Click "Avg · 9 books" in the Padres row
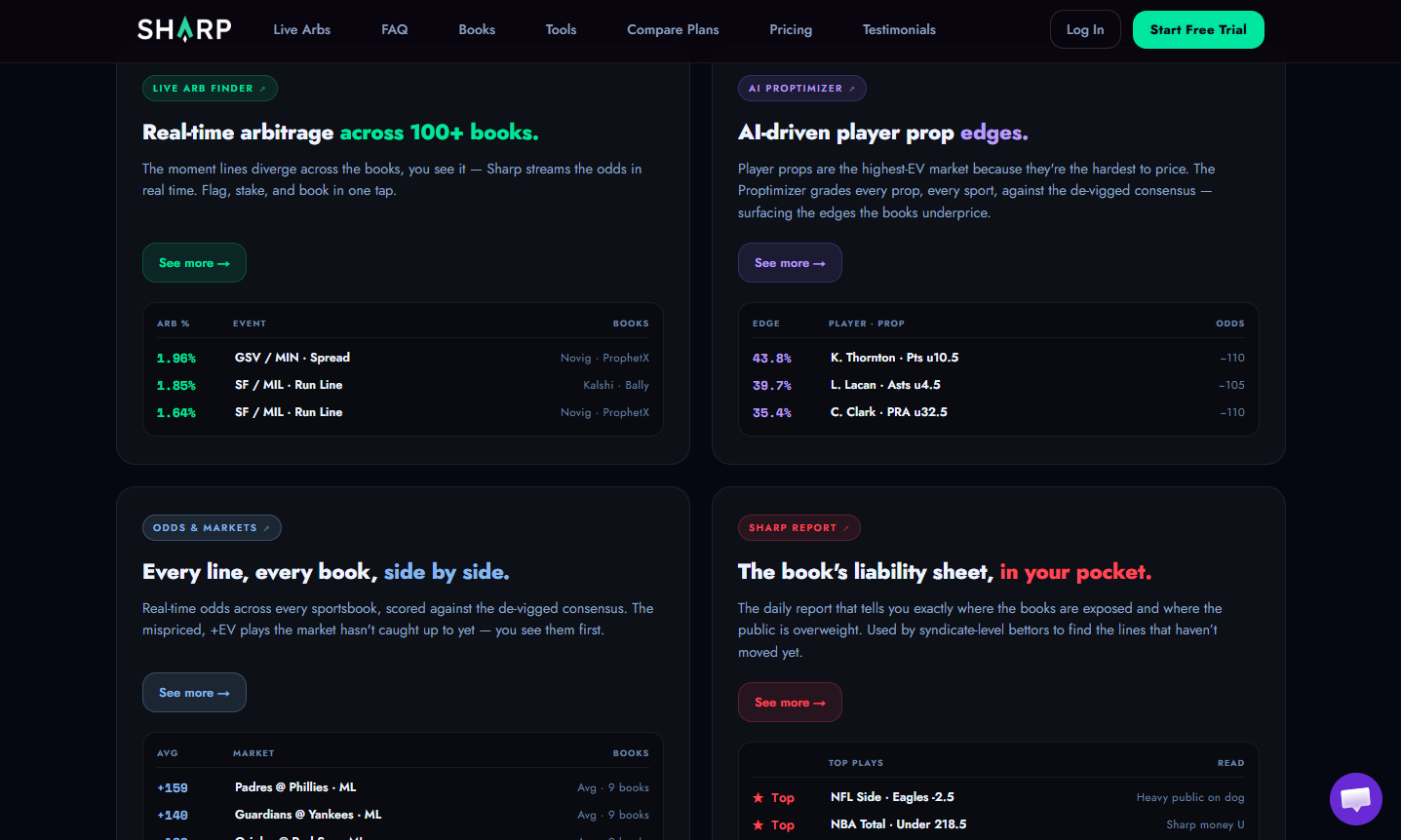 point(613,787)
